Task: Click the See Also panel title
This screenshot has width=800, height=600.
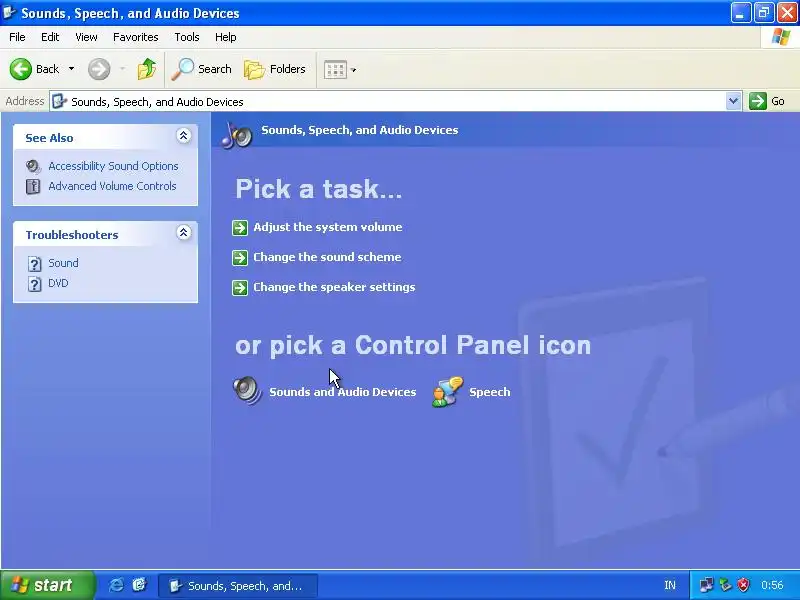Action: point(49,138)
